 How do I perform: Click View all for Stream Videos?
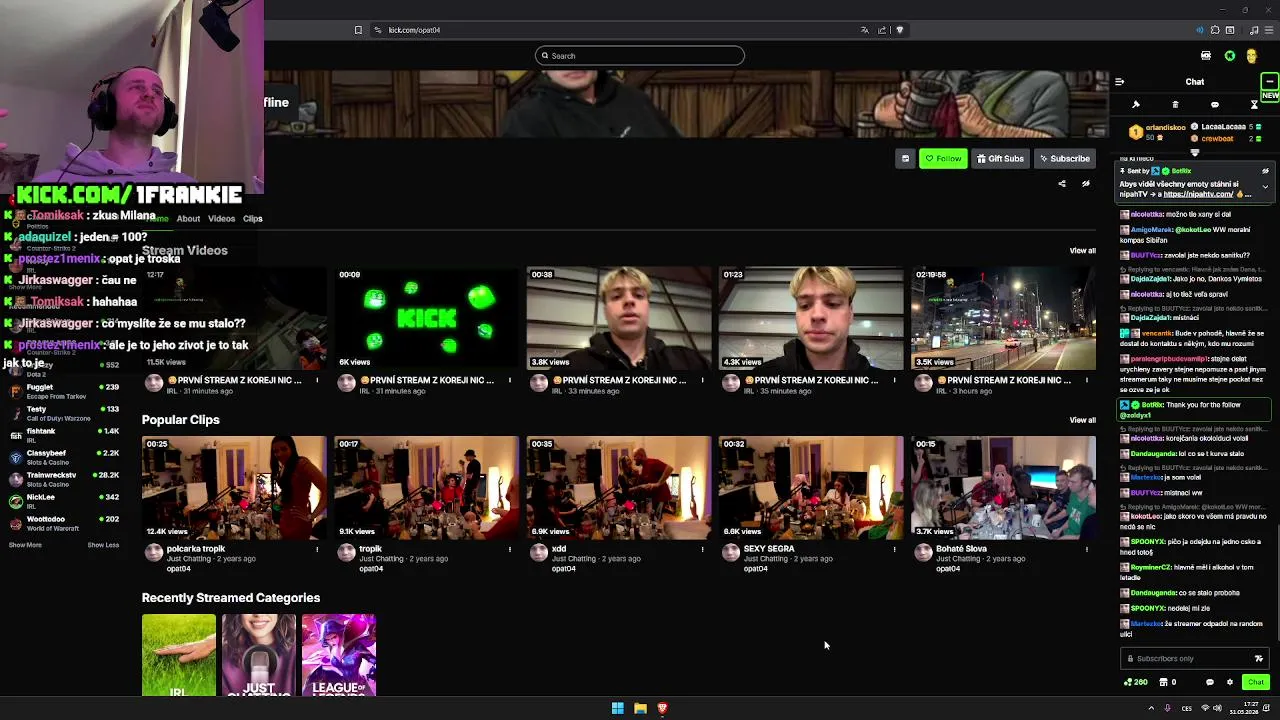pyautogui.click(x=1082, y=251)
